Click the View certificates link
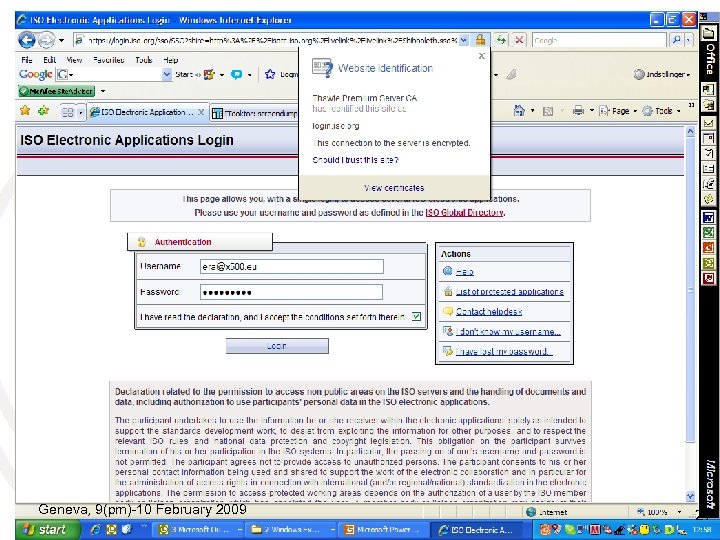Viewport: 720px width, 540px height. tap(394, 188)
